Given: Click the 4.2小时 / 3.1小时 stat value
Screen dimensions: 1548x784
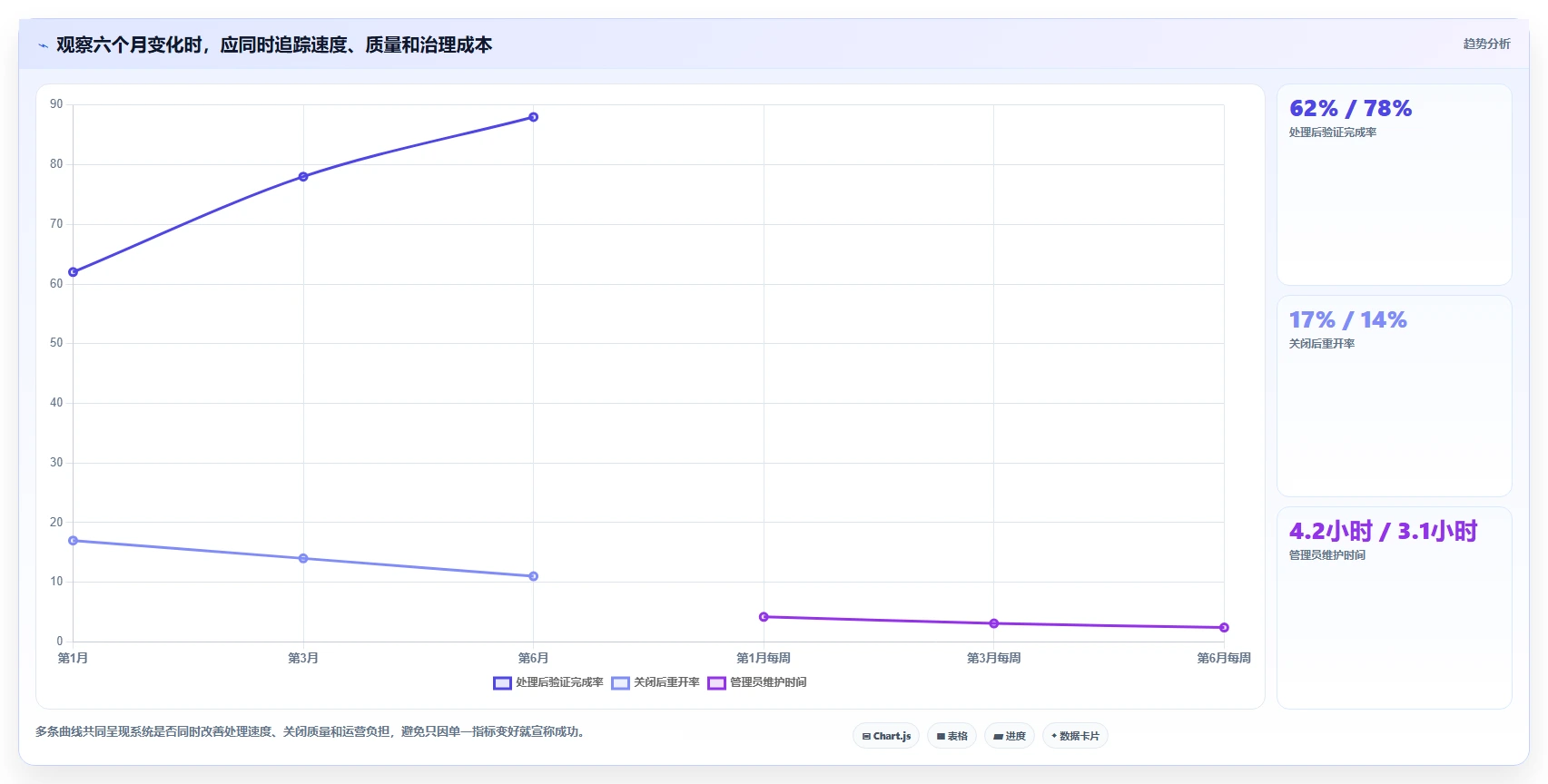Looking at the screenshot, I should pos(1384,532).
